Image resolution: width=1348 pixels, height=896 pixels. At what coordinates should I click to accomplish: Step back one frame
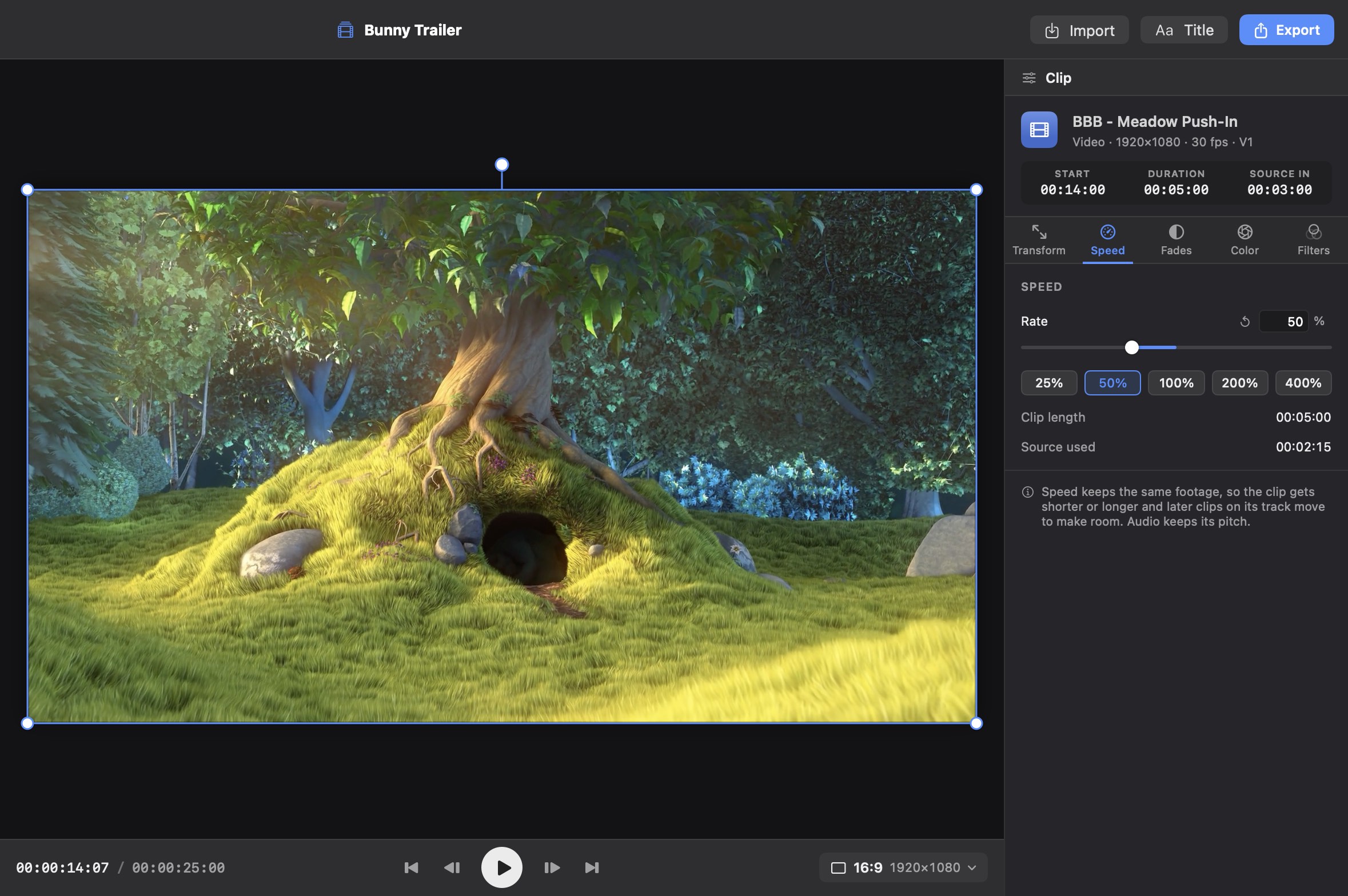pyautogui.click(x=452, y=867)
